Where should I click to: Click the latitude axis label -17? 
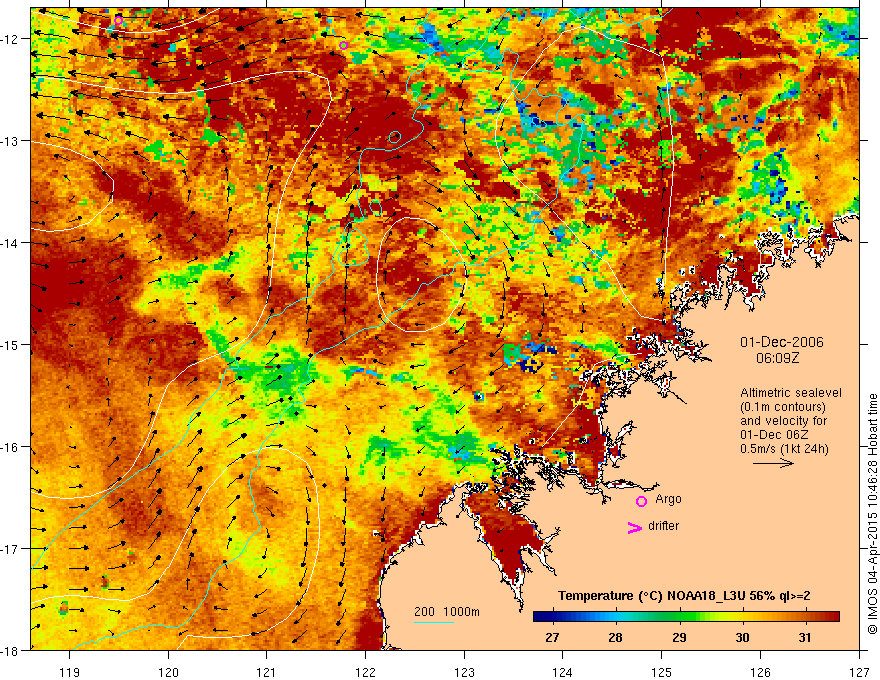[x=11, y=548]
